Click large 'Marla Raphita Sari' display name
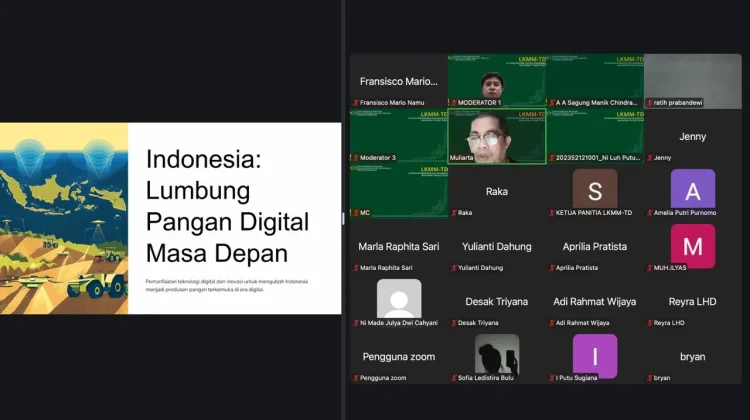The width and height of the screenshot is (750, 420). [x=398, y=246]
